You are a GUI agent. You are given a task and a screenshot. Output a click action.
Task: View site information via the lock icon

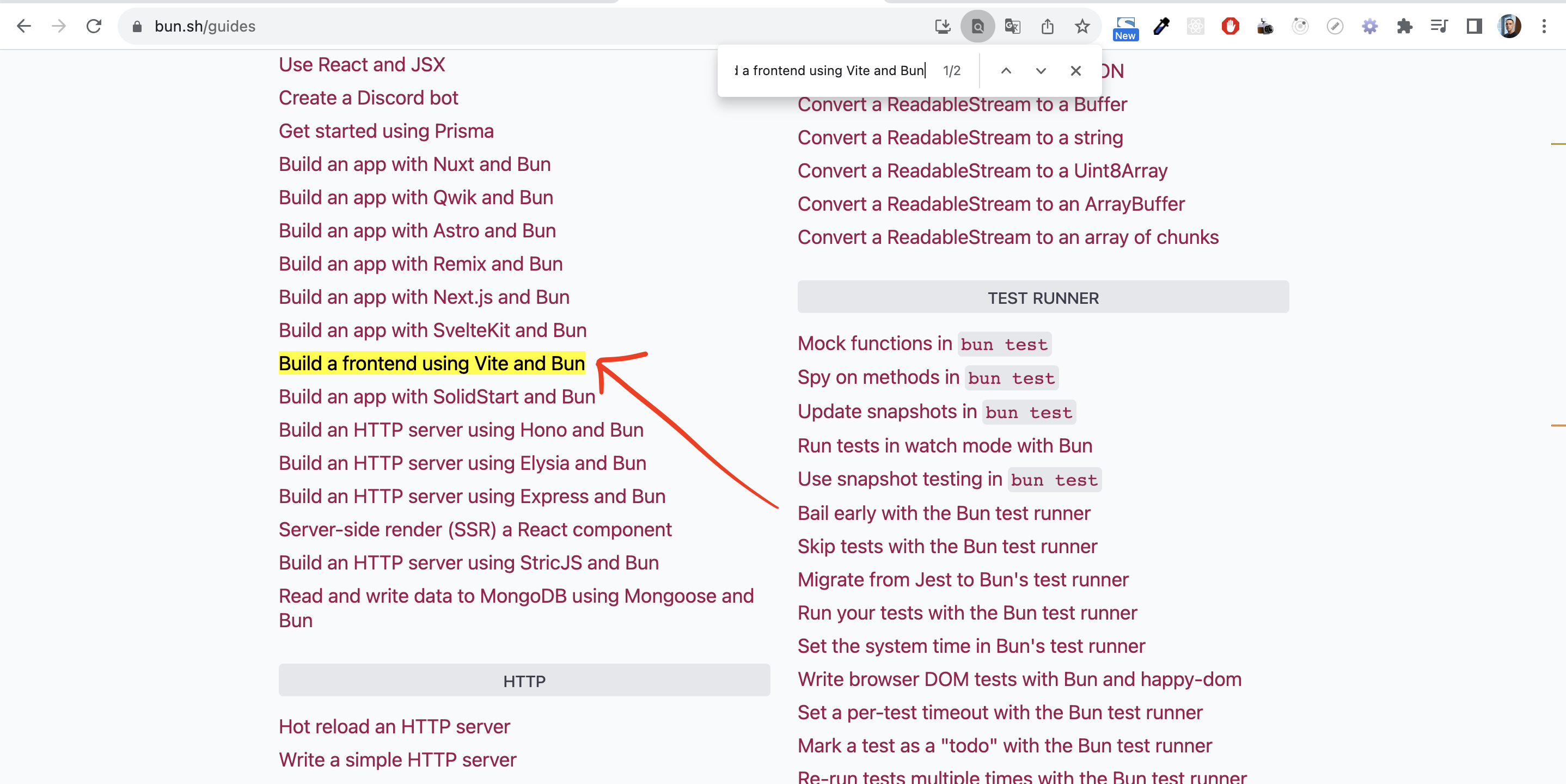point(137,26)
